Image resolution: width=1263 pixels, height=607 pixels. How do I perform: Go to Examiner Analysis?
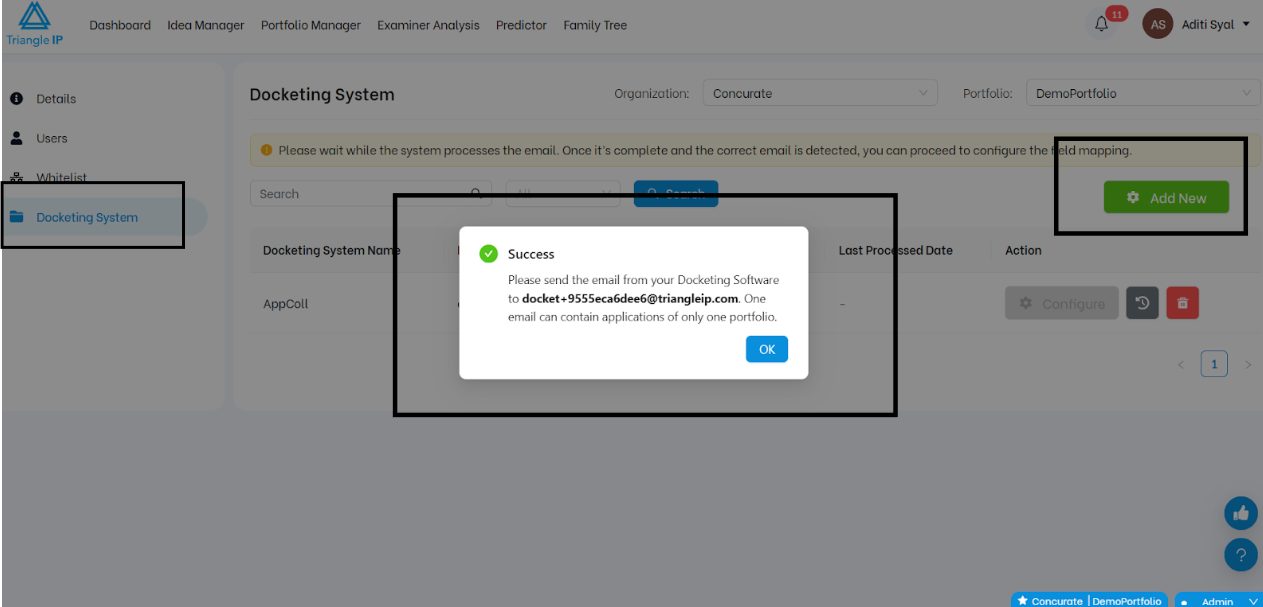tap(428, 25)
